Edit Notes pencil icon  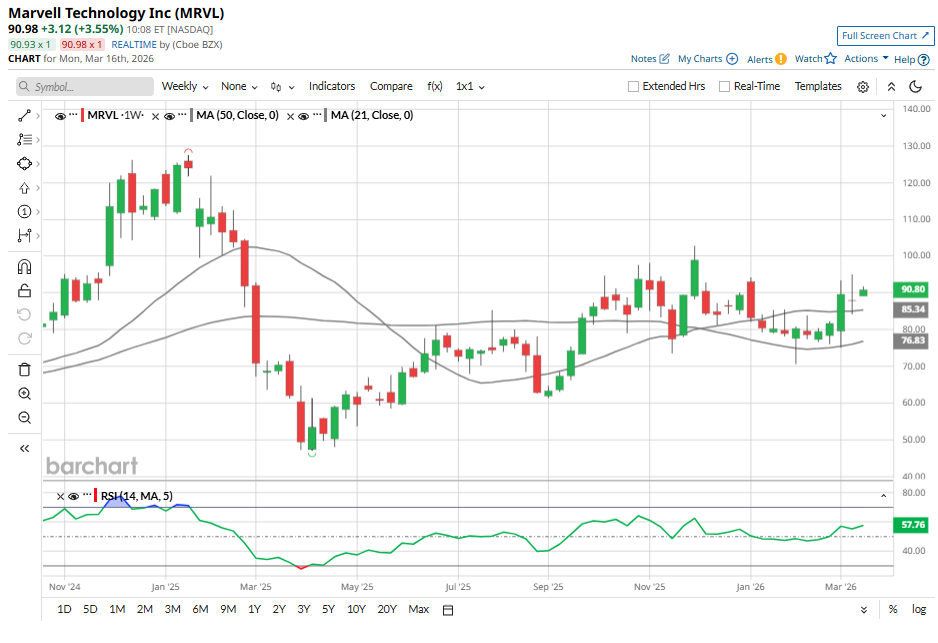(664, 59)
